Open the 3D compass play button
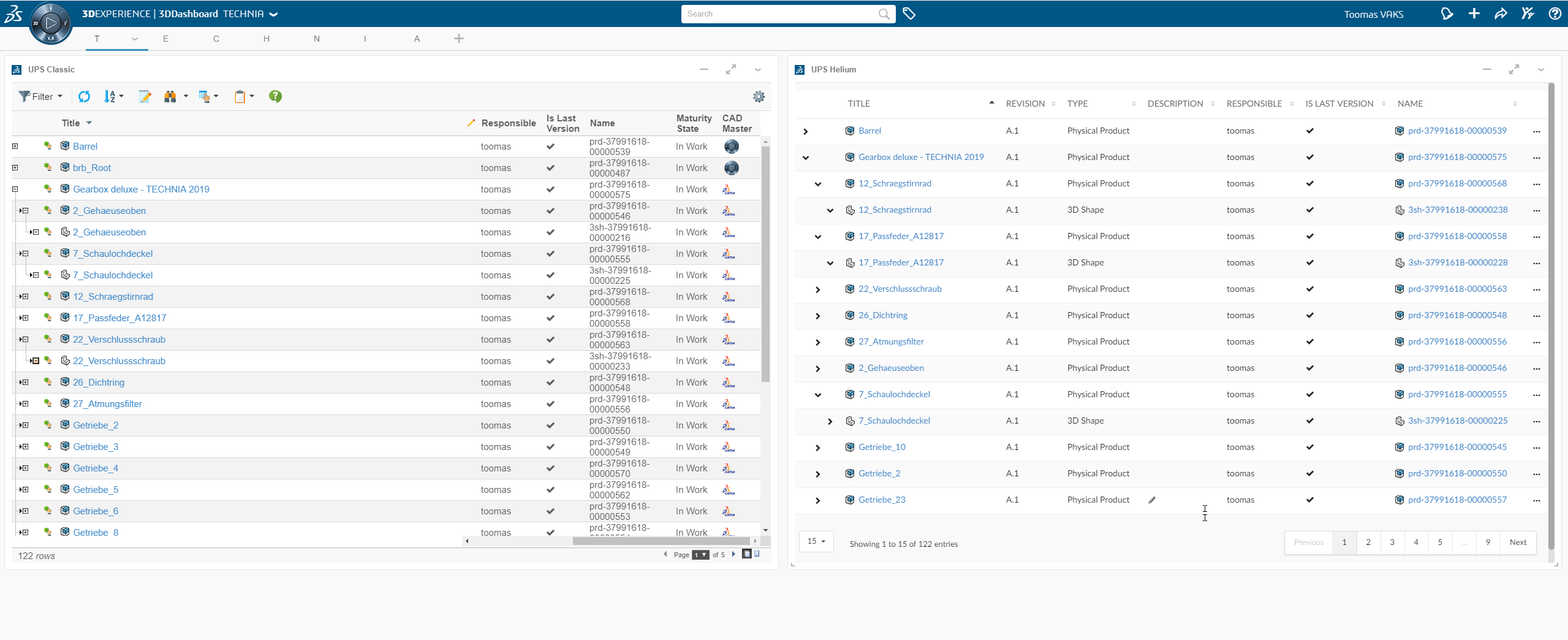The height and width of the screenshot is (640, 1568). pyautogui.click(x=51, y=23)
